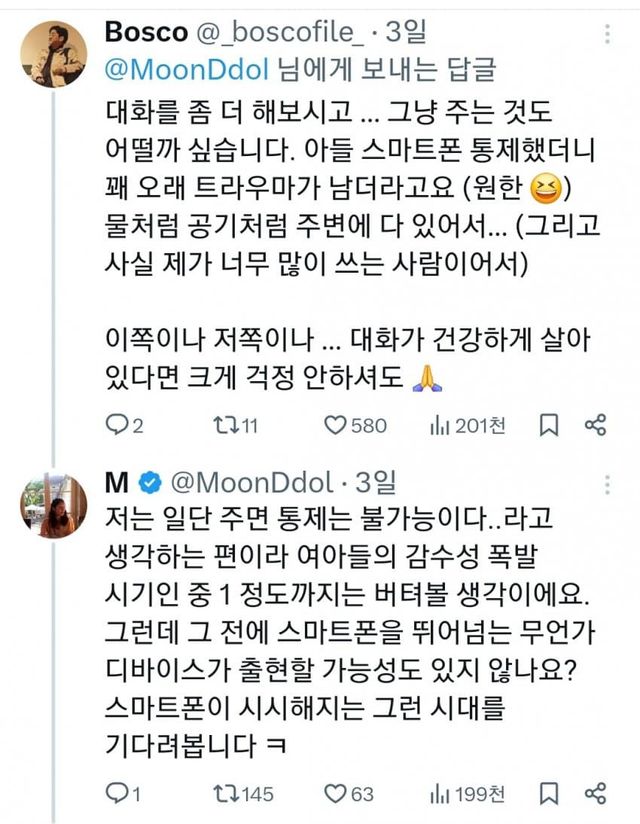Open the Bosco display name
This screenshot has height=824, width=640.
click(x=145, y=32)
